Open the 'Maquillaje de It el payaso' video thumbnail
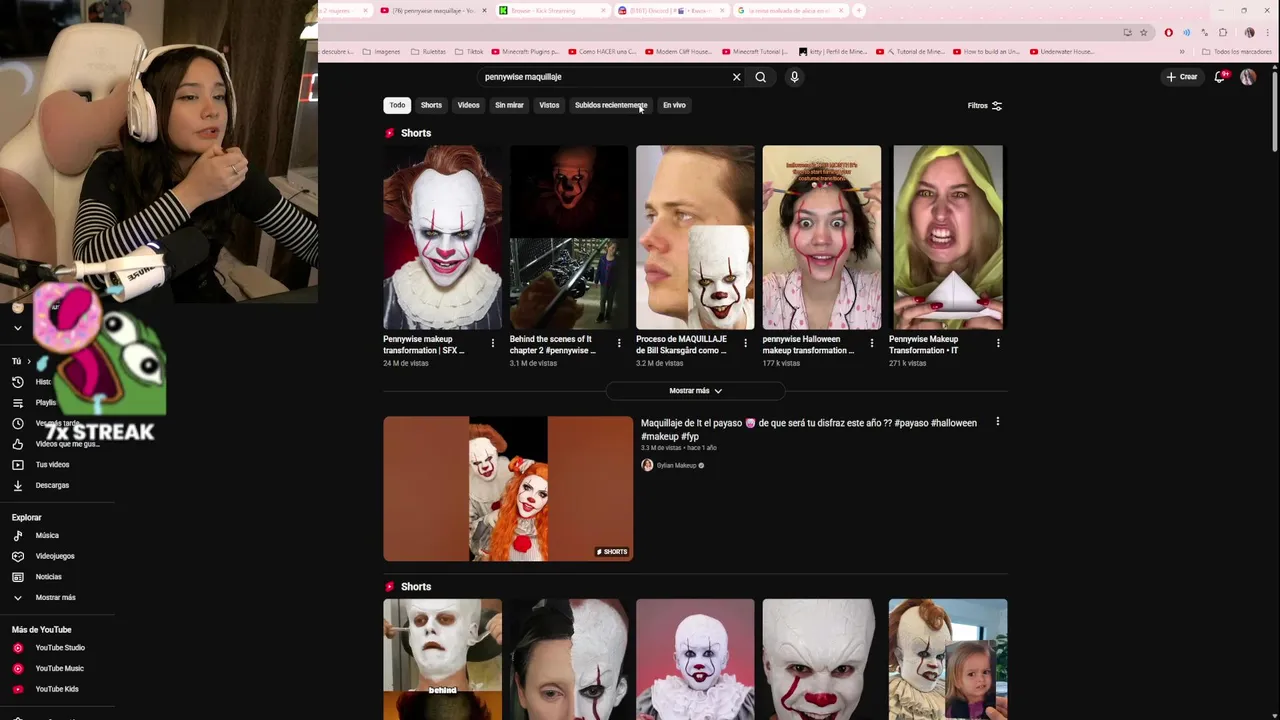The image size is (1280, 720). [x=508, y=488]
